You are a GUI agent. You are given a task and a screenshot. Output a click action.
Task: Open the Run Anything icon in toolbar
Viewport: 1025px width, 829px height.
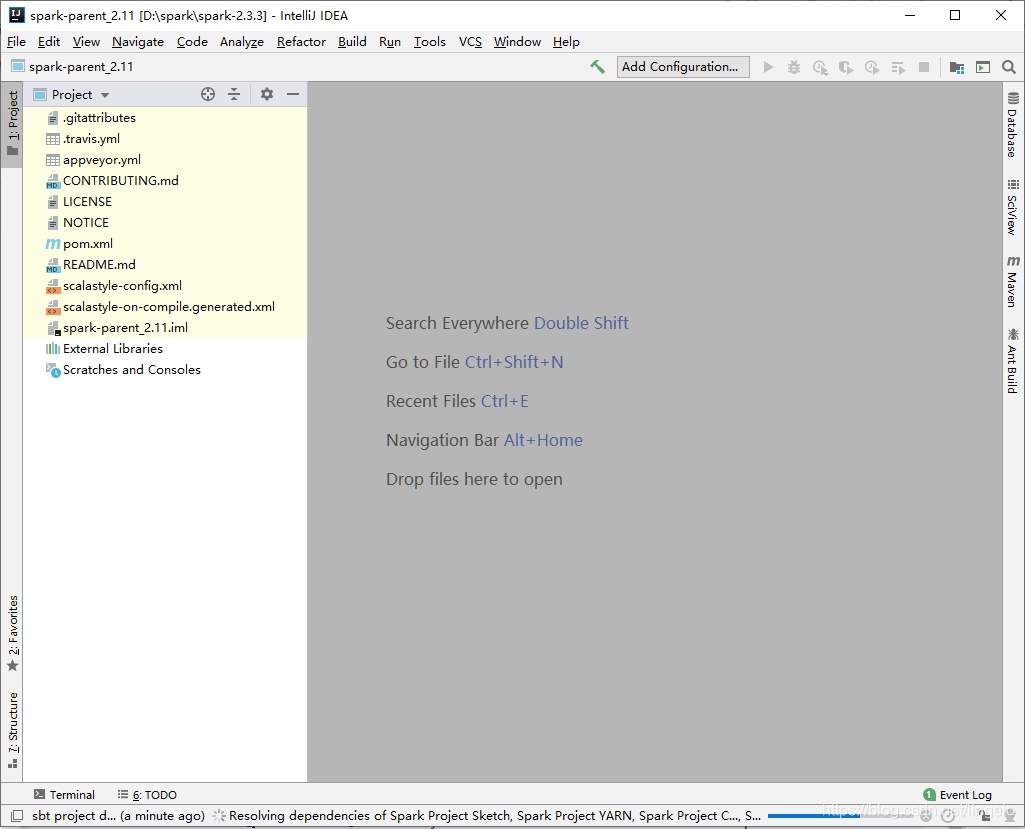pos(983,67)
